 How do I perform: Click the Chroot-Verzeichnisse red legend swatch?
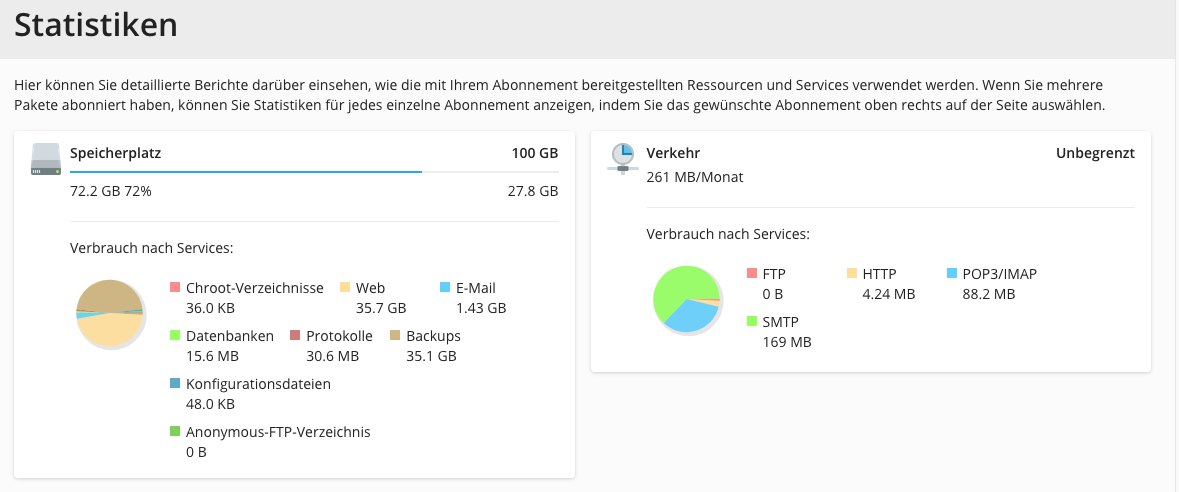point(175,288)
